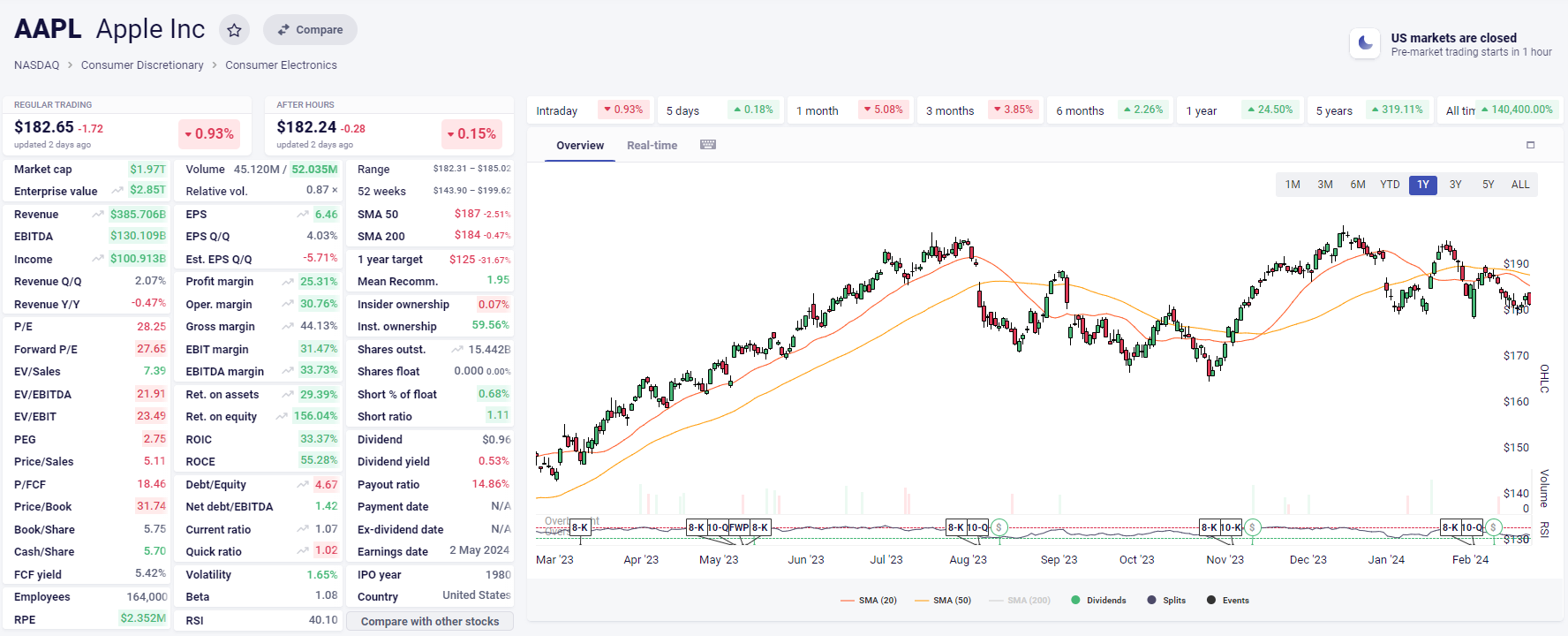Viewport: 1568px width, 636px height.
Task: Open the 6 months performance card
Action: coord(1109,110)
